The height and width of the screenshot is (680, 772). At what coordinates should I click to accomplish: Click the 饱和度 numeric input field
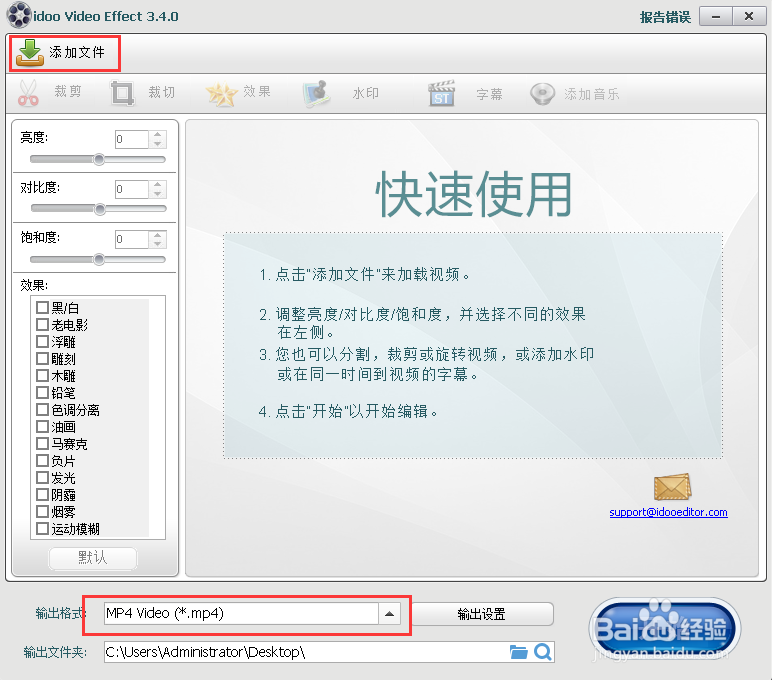131,239
